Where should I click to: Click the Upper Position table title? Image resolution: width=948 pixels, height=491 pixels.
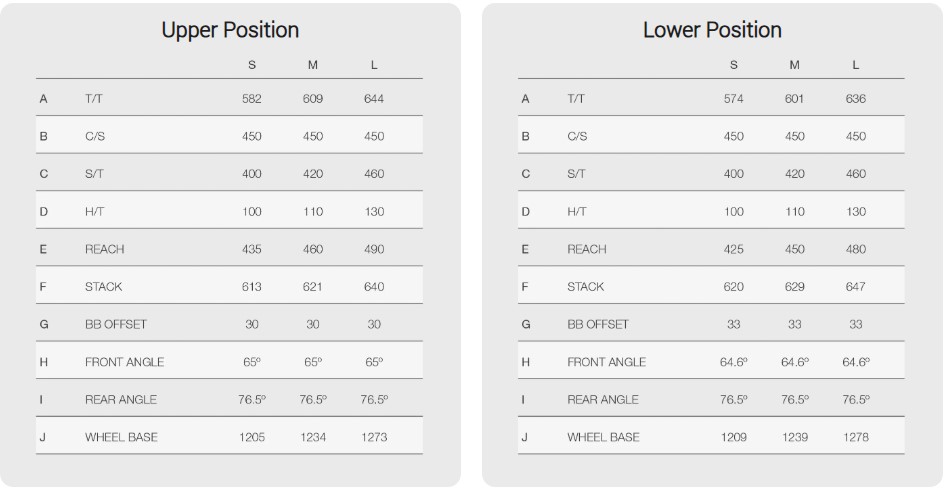coord(230,30)
